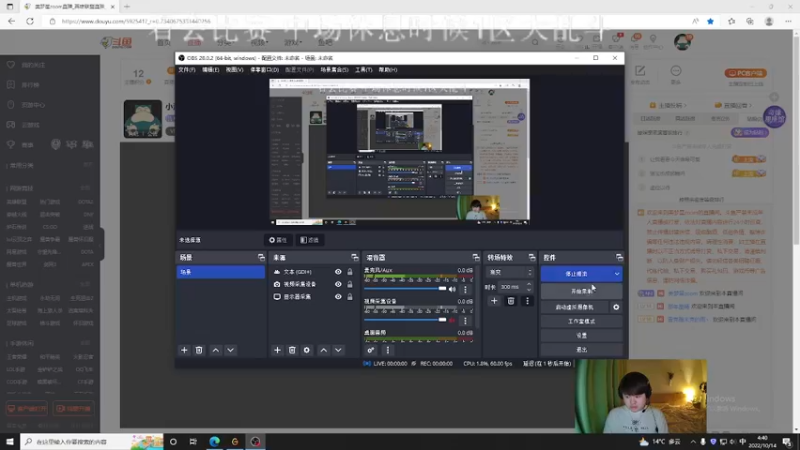
Task: Delete the selected scene with the trash icon
Action: pyautogui.click(x=199, y=351)
